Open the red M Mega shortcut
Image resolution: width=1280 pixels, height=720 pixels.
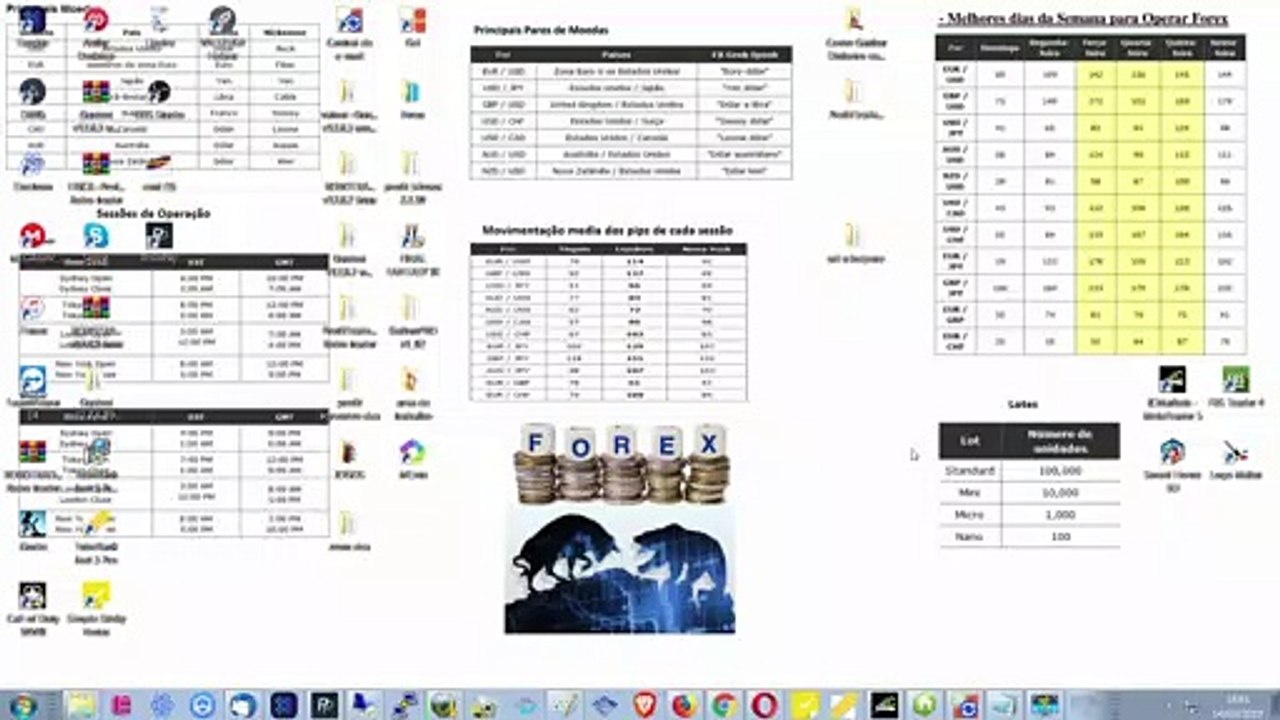pos(32,236)
